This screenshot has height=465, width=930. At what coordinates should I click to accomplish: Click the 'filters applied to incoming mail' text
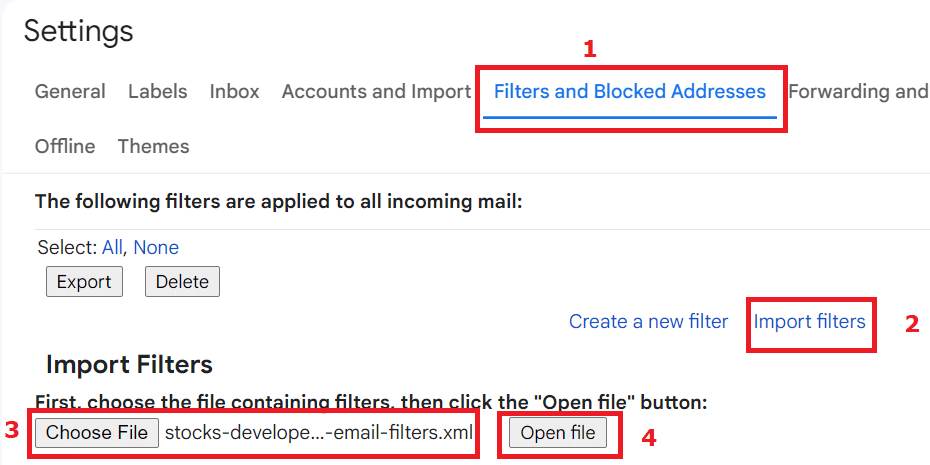[x=278, y=201]
